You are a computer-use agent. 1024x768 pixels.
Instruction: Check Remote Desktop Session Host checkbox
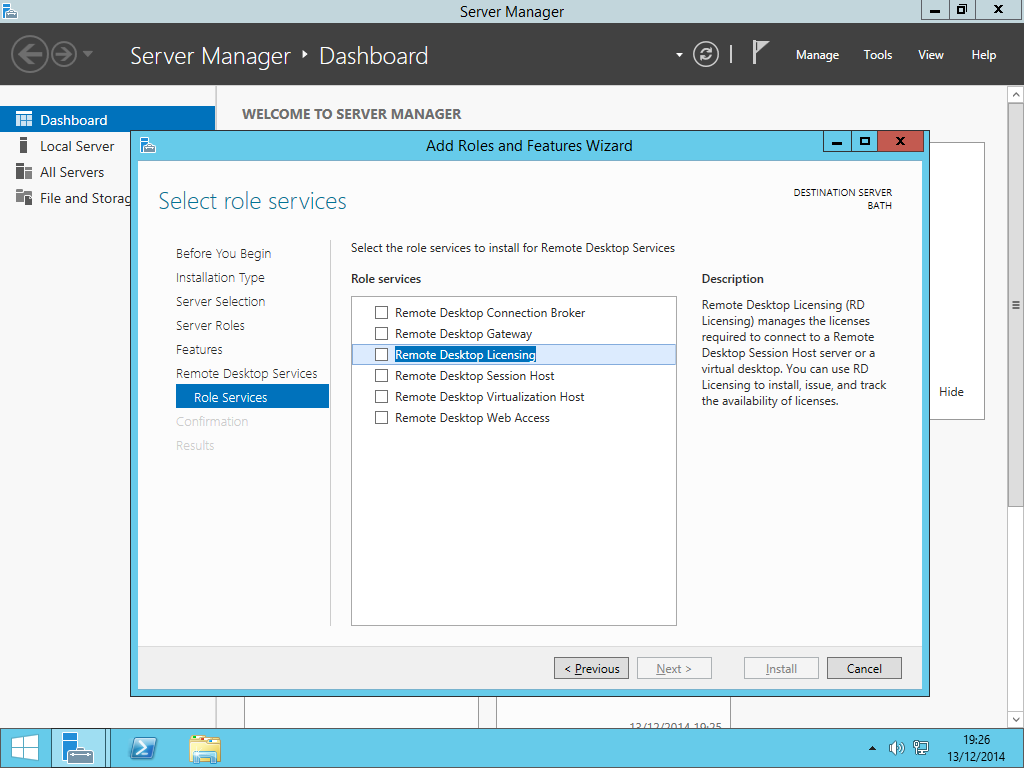tap(381, 376)
